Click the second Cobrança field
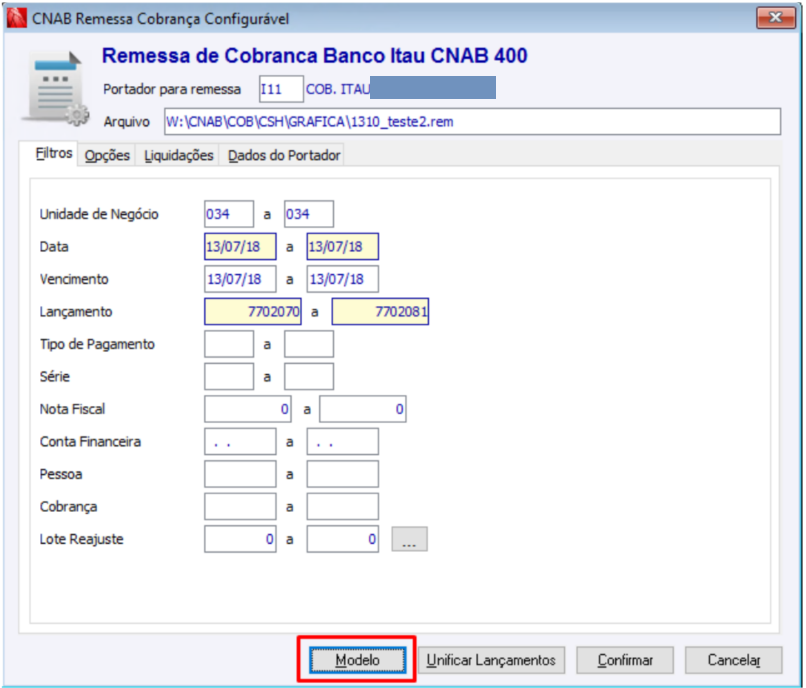 343,506
